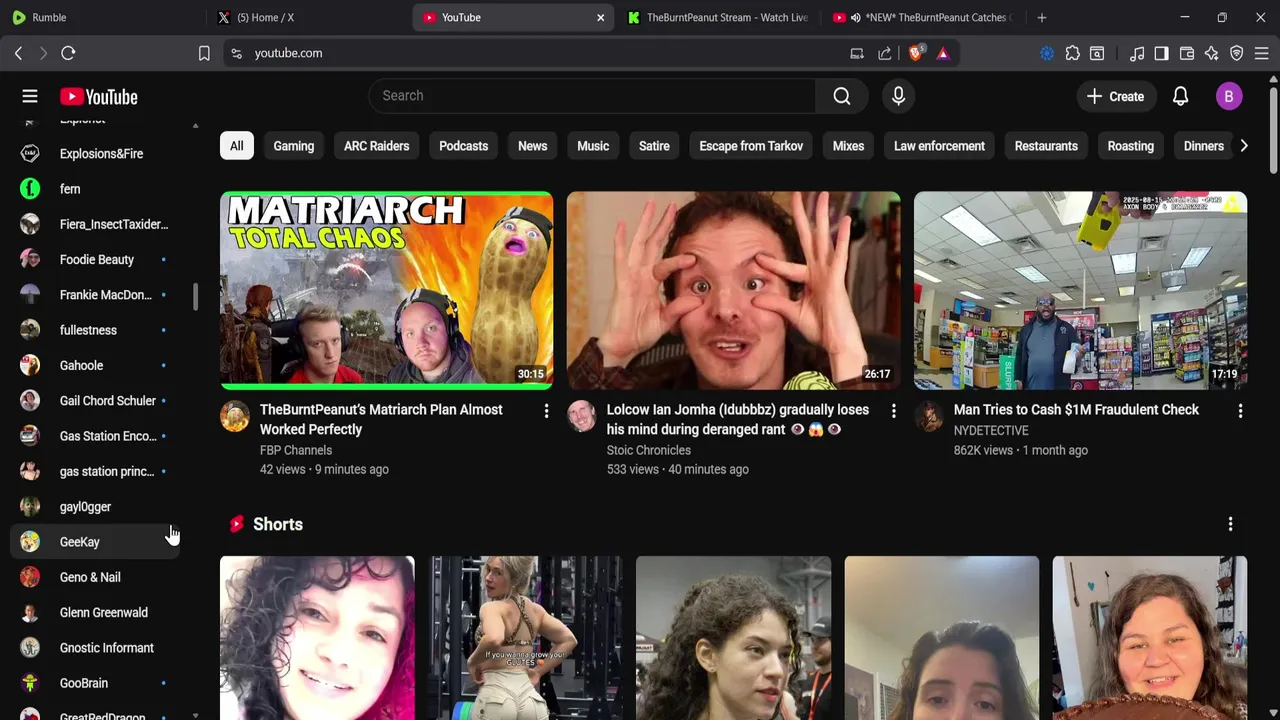
Task: Close the YouTube browser tab
Action: tap(601, 17)
